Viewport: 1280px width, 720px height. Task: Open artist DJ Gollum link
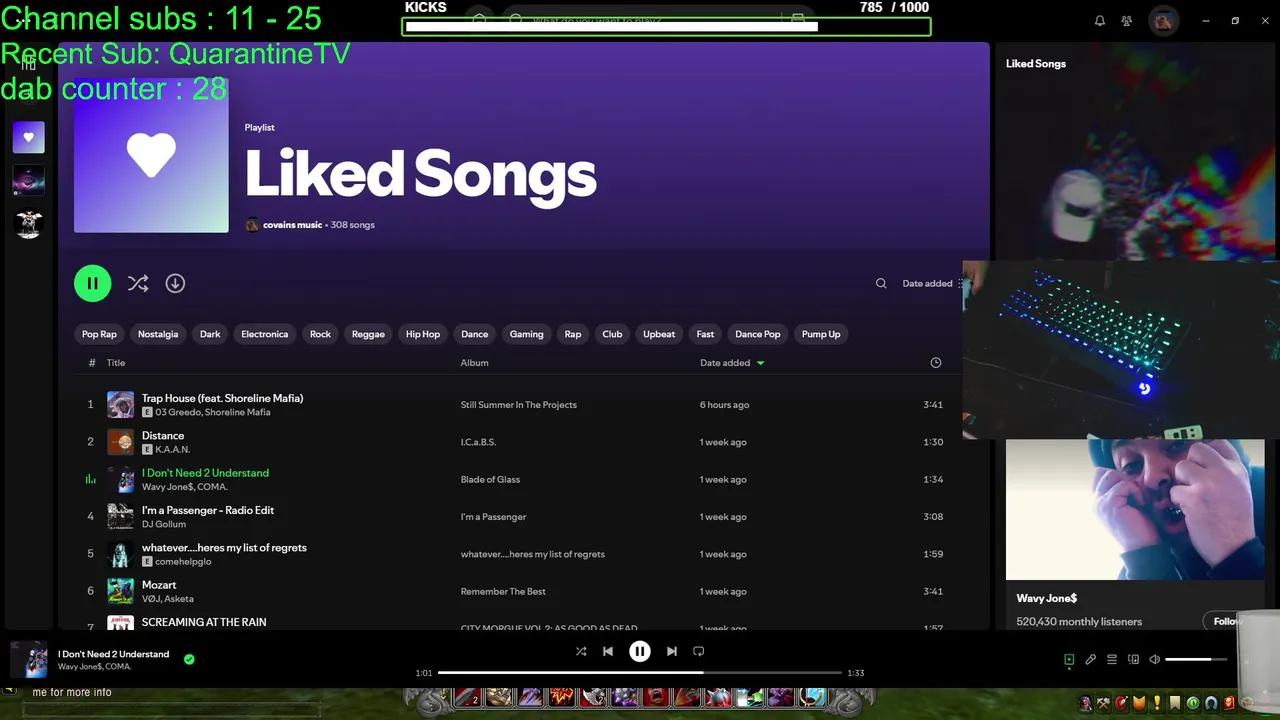pos(164,524)
